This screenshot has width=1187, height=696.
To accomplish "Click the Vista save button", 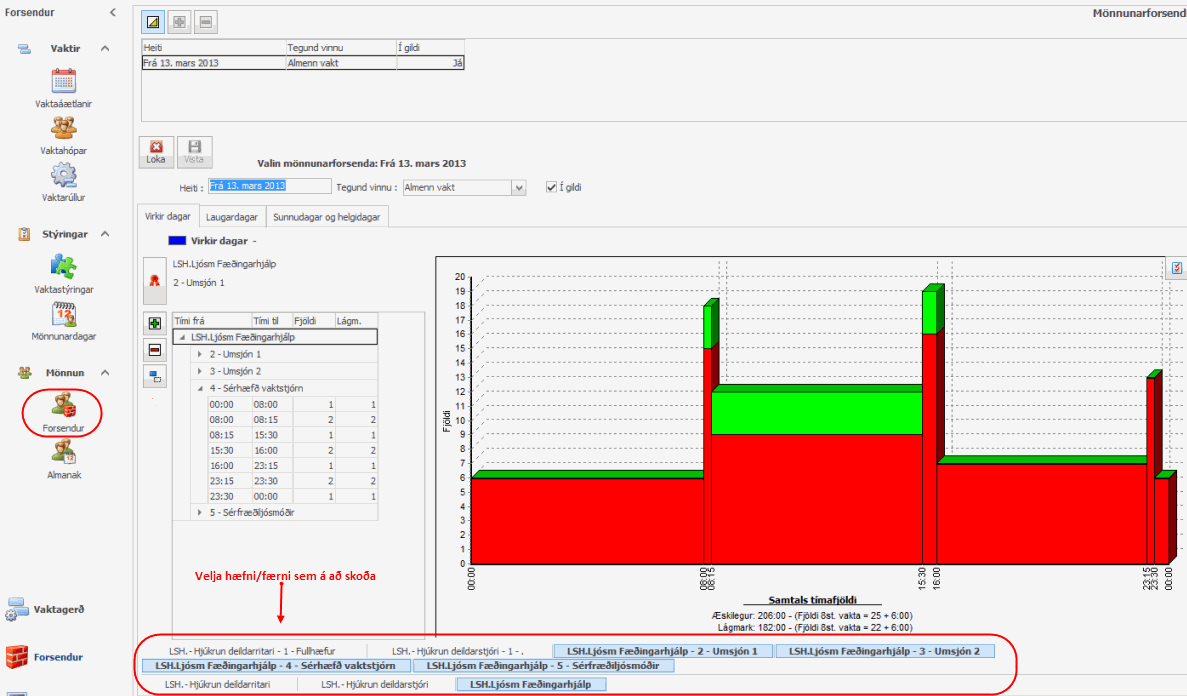I will [x=195, y=152].
